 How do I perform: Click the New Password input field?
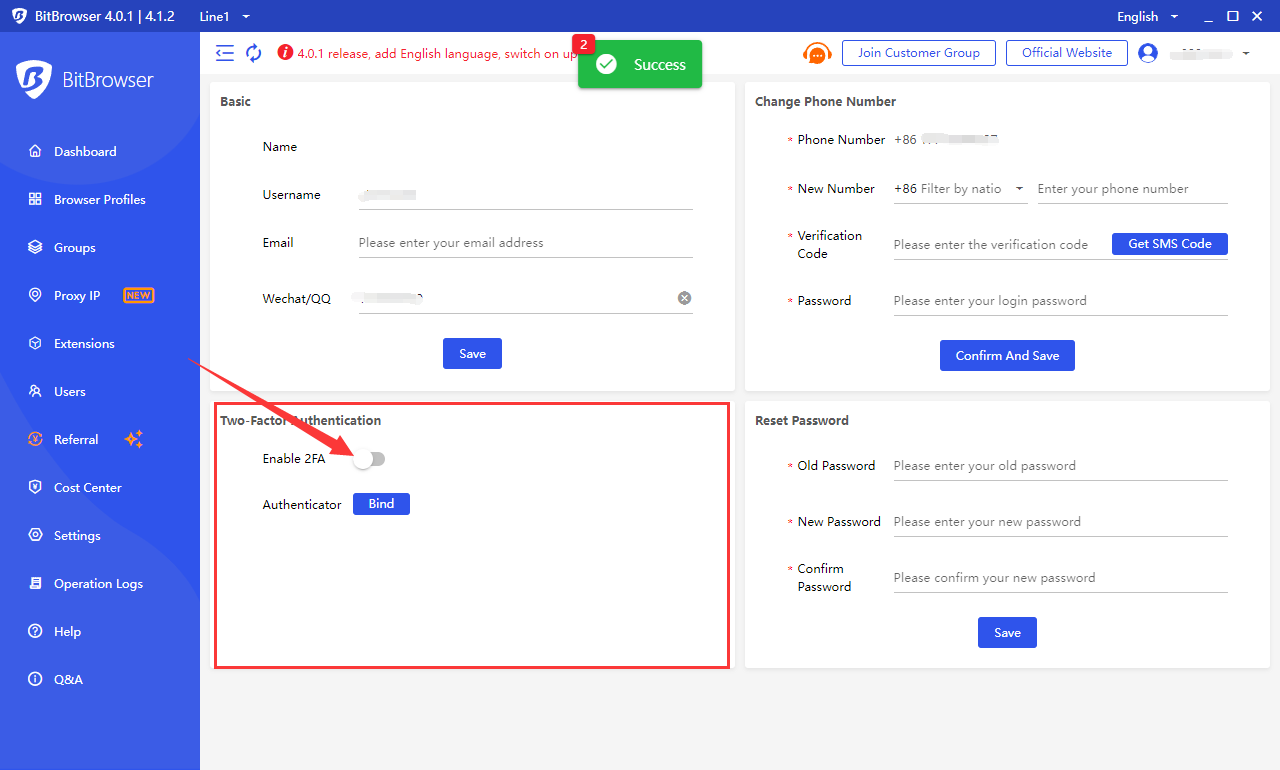coord(1060,522)
